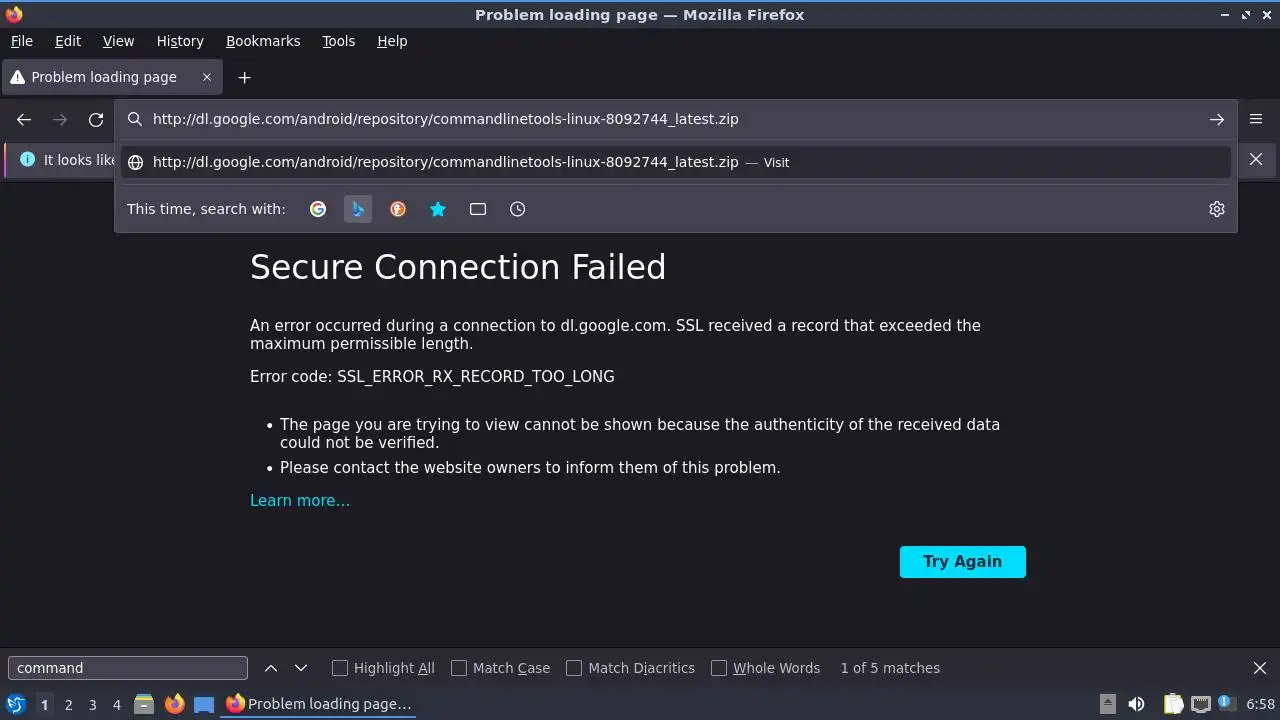
Task: Reload the current page
Action: coord(96,120)
